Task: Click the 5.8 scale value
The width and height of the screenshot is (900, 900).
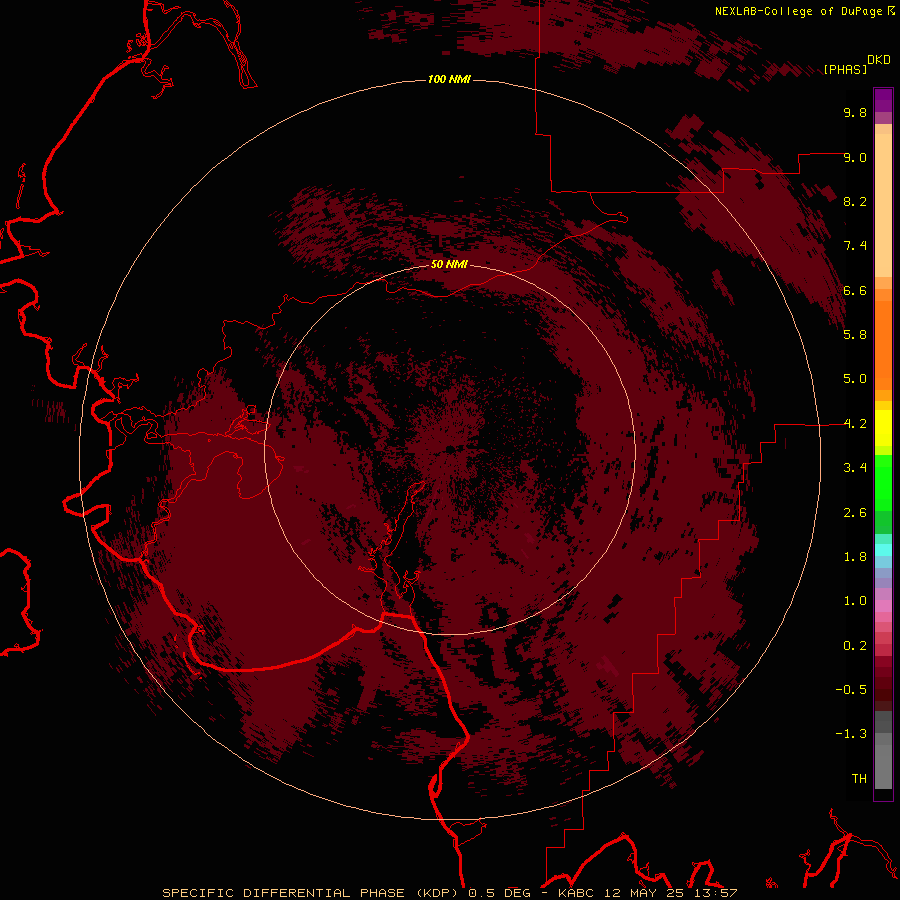Action: click(855, 335)
